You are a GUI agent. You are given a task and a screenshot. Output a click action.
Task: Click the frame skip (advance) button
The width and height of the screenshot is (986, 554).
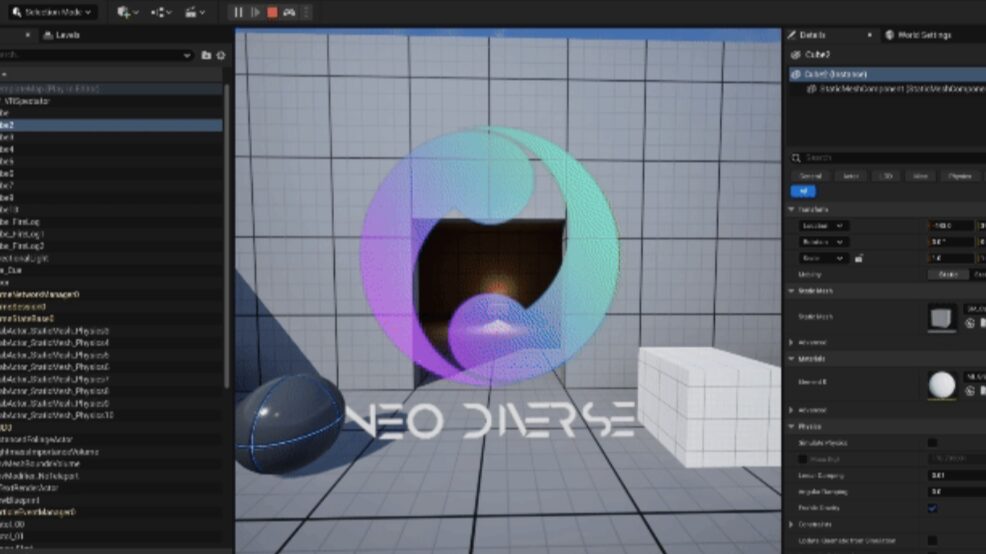coord(255,12)
